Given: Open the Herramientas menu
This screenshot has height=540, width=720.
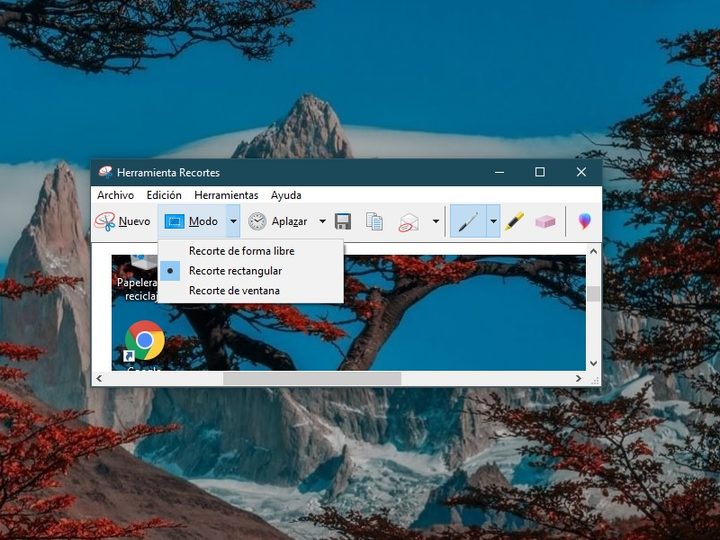Looking at the screenshot, I should pos(226,195).
